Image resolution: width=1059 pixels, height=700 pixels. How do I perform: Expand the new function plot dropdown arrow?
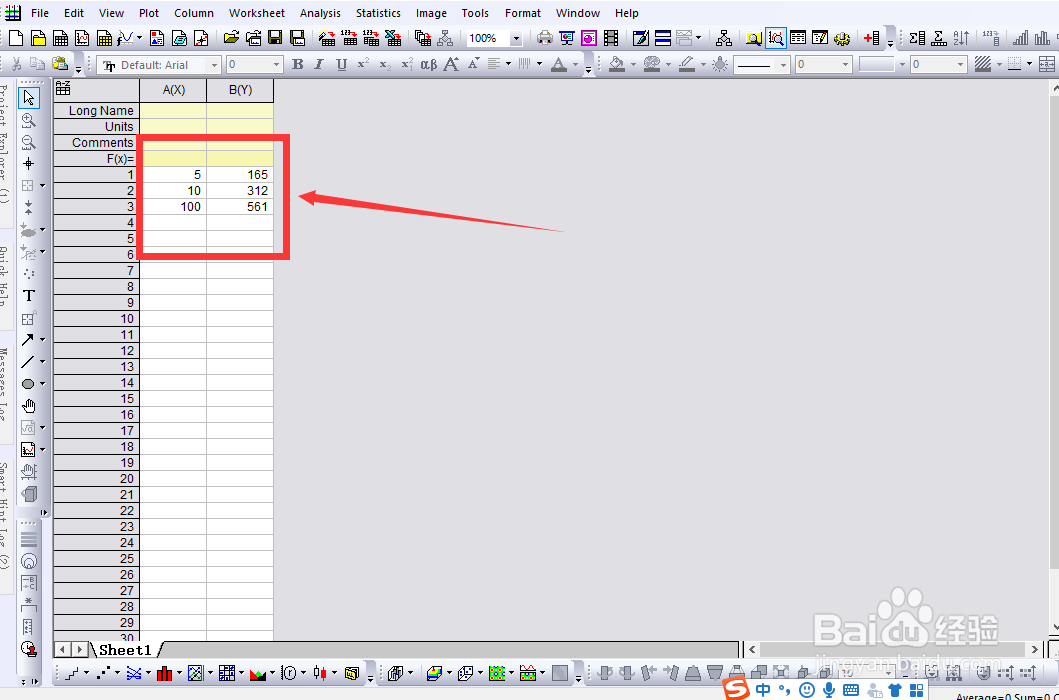(139, 39)
